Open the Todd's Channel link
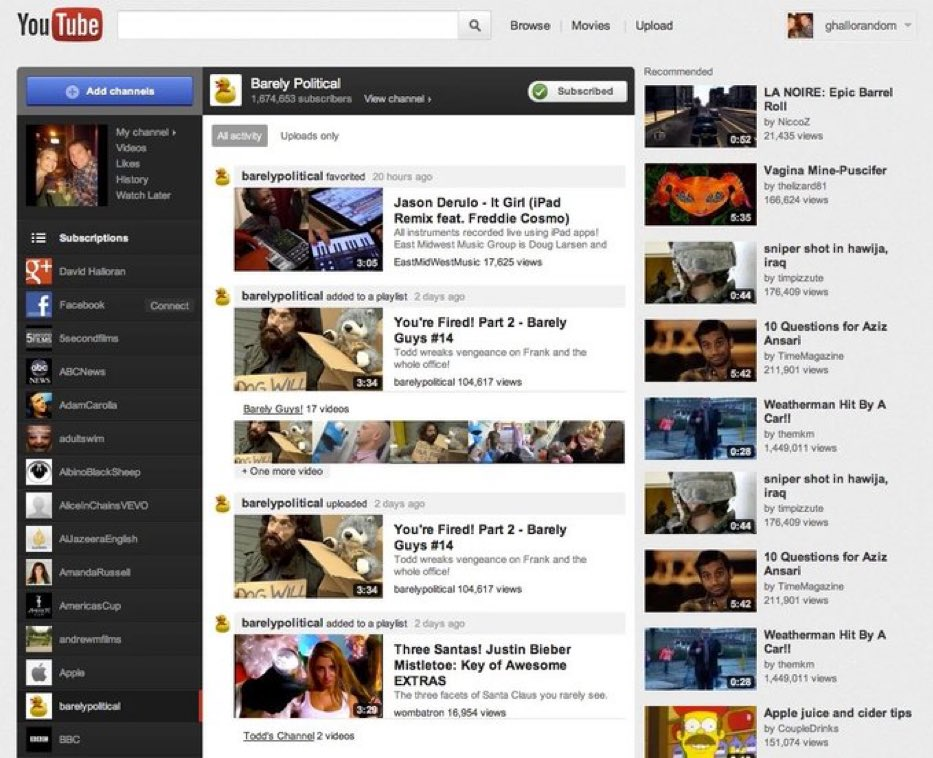This screenshot has width=933, height=758. coord(278,736)
